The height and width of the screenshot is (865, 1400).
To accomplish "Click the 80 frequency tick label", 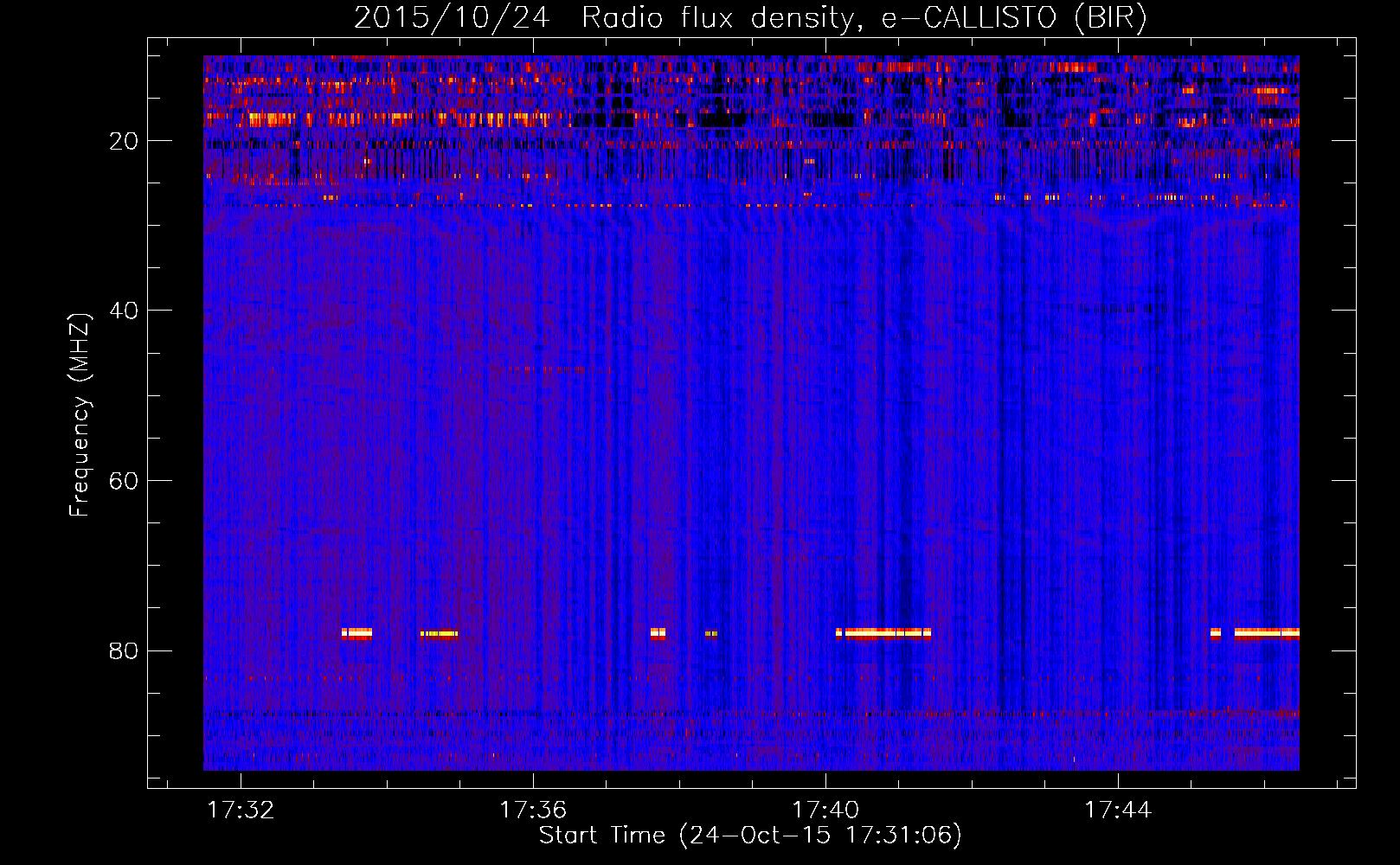I will pyautogui.click(x=124, y=650).
